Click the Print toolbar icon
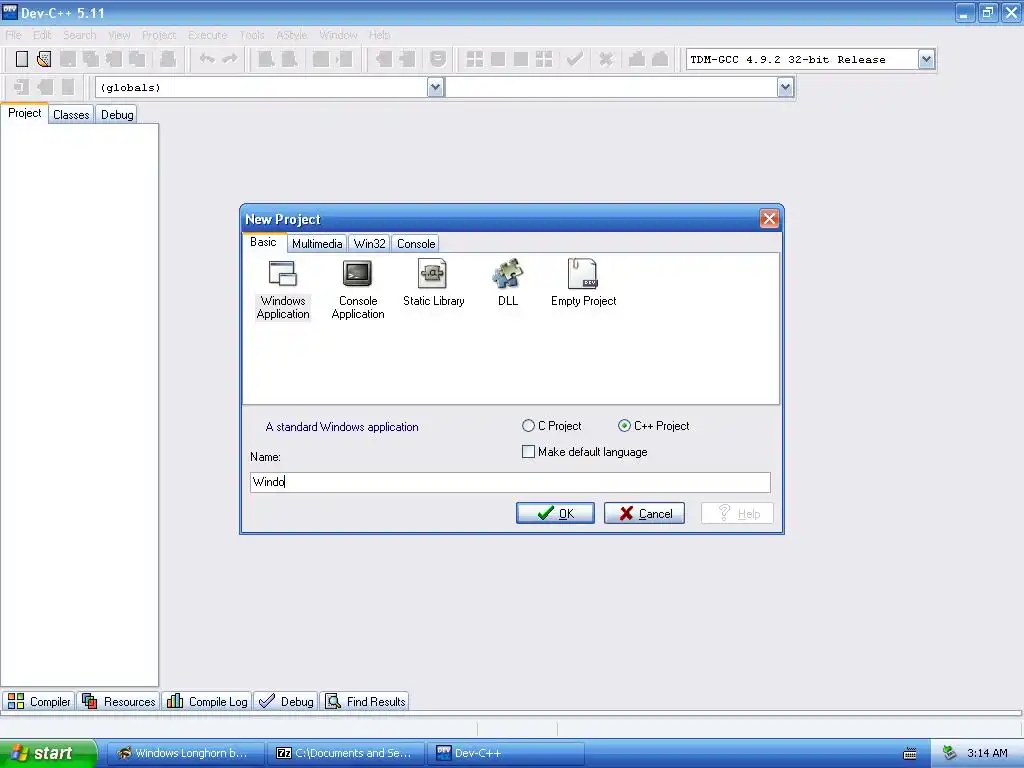 168,59
